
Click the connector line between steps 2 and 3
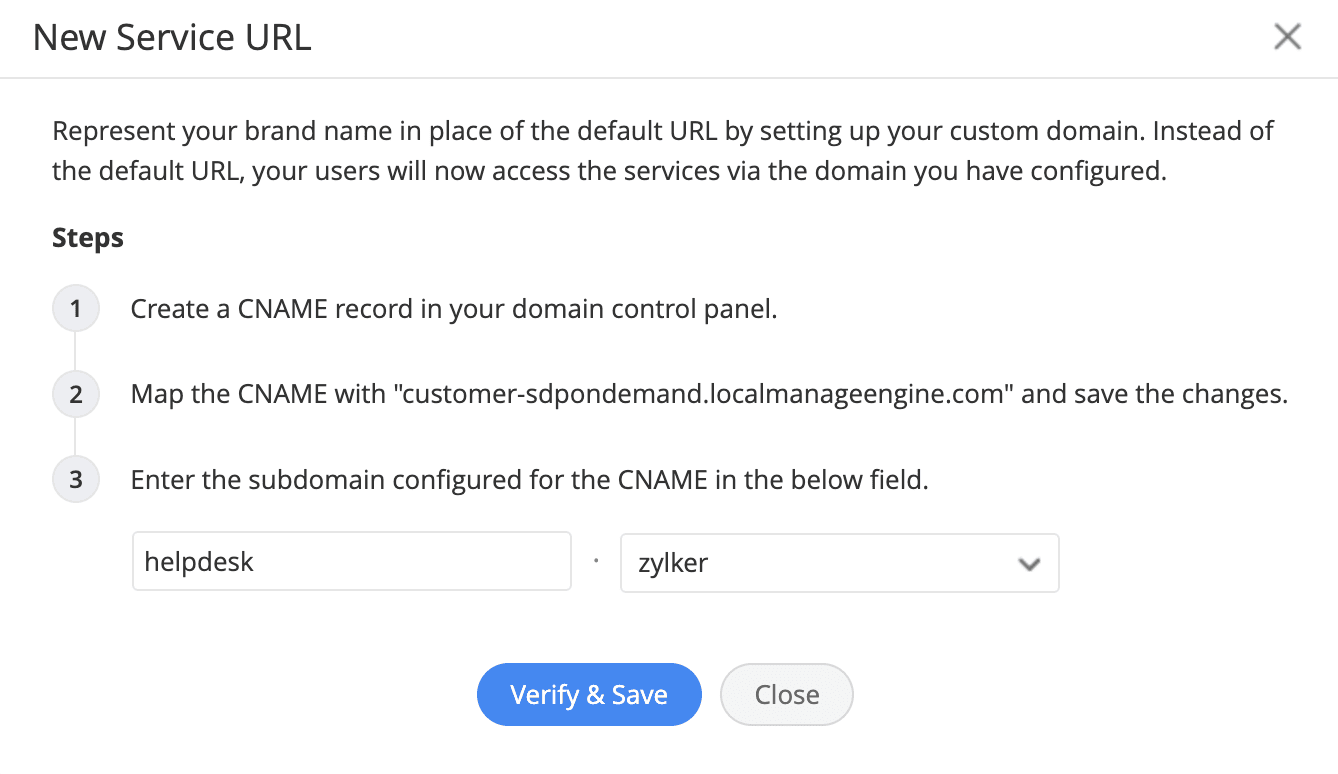point(76,437)
